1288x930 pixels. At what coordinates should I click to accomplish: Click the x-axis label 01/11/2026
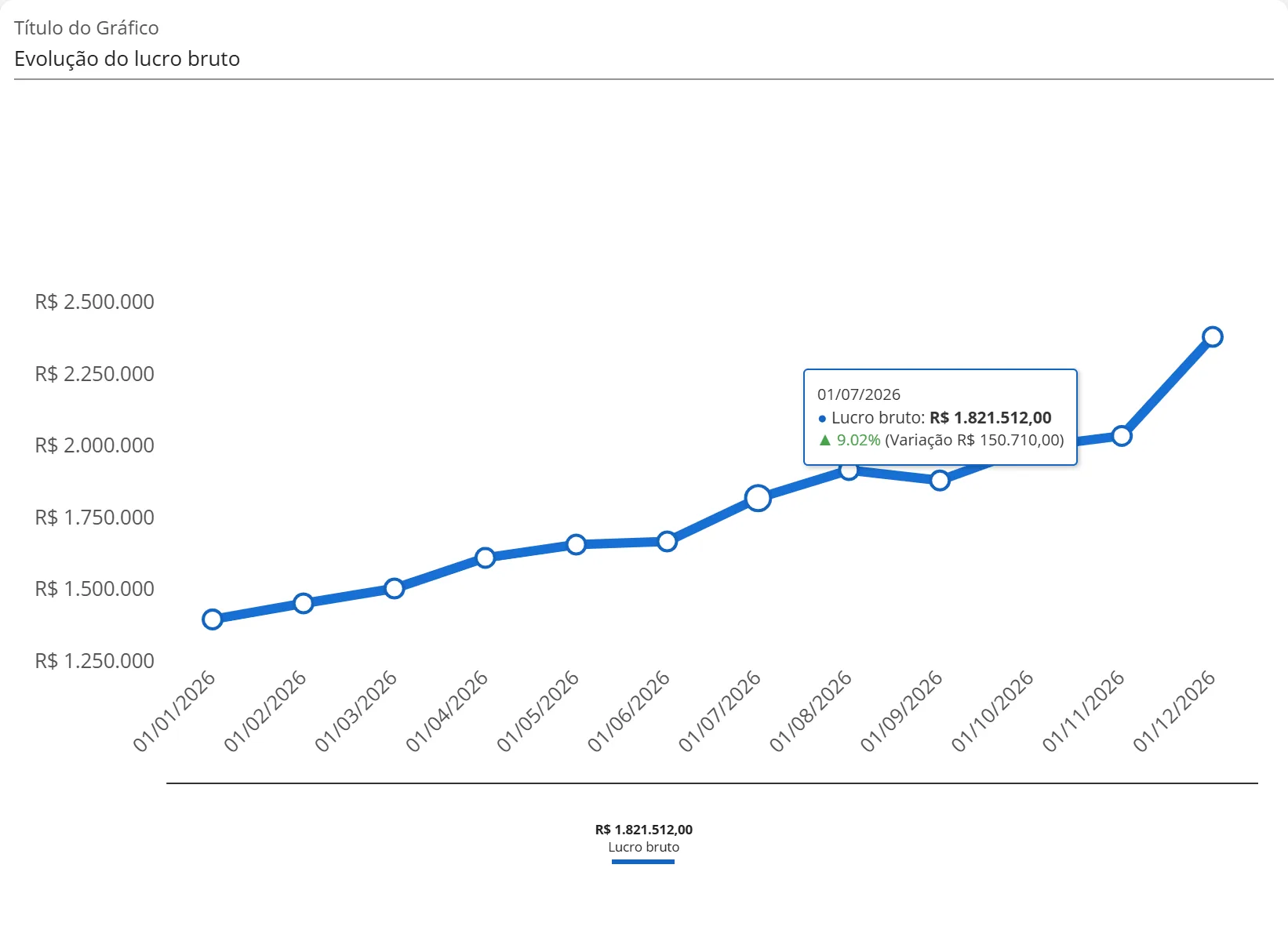click(1084, 711)
